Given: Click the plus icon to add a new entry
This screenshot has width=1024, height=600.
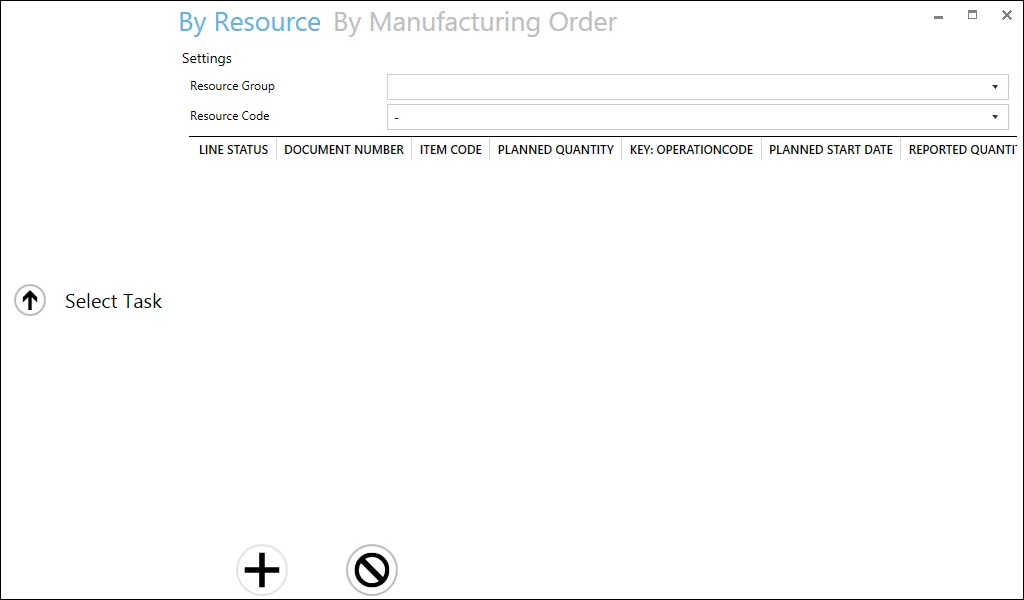Looking at the screenshot, I should [x=261, y=570].
